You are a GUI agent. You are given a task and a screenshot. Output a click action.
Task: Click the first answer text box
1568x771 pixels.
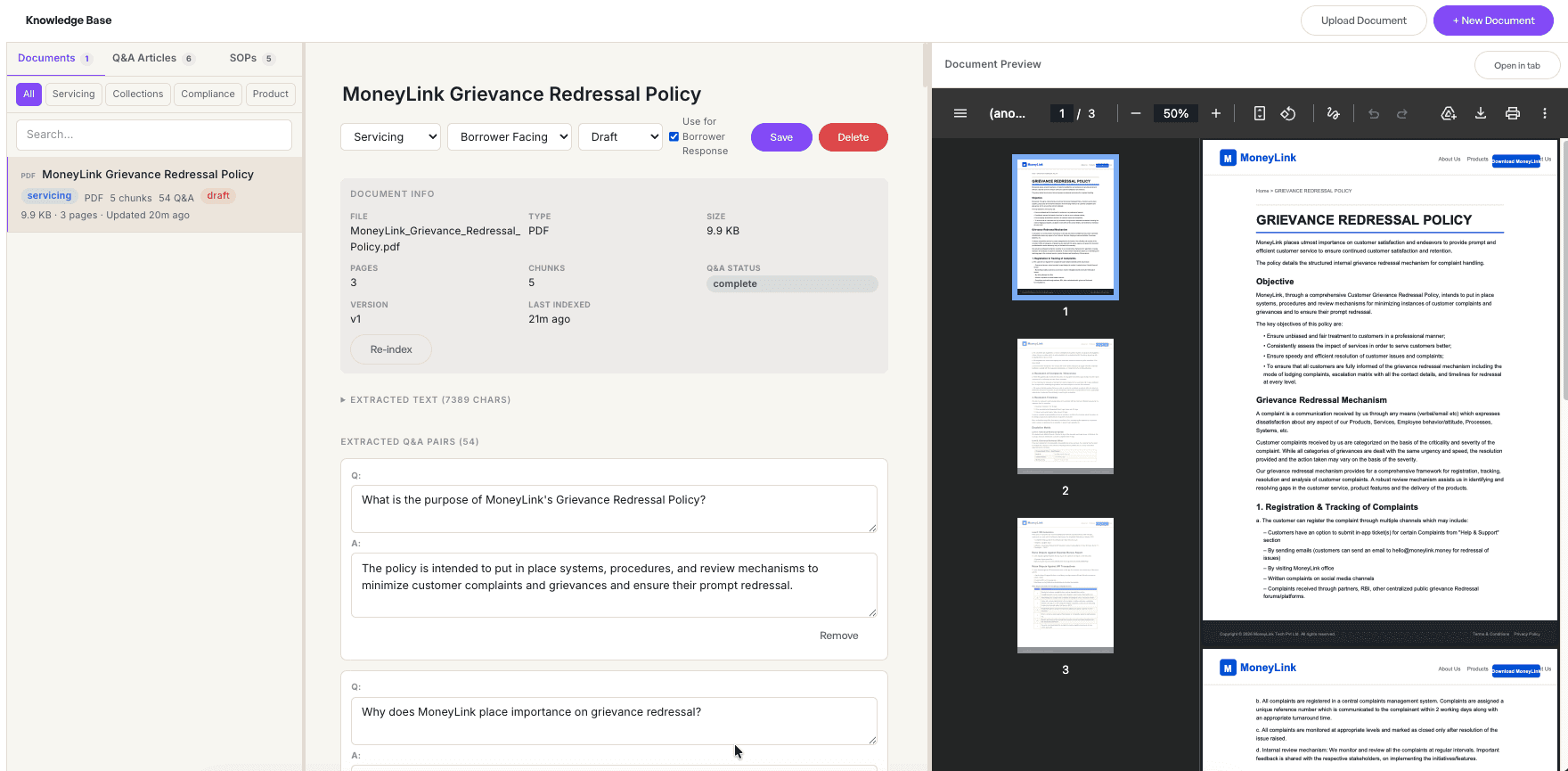(614, 585)
